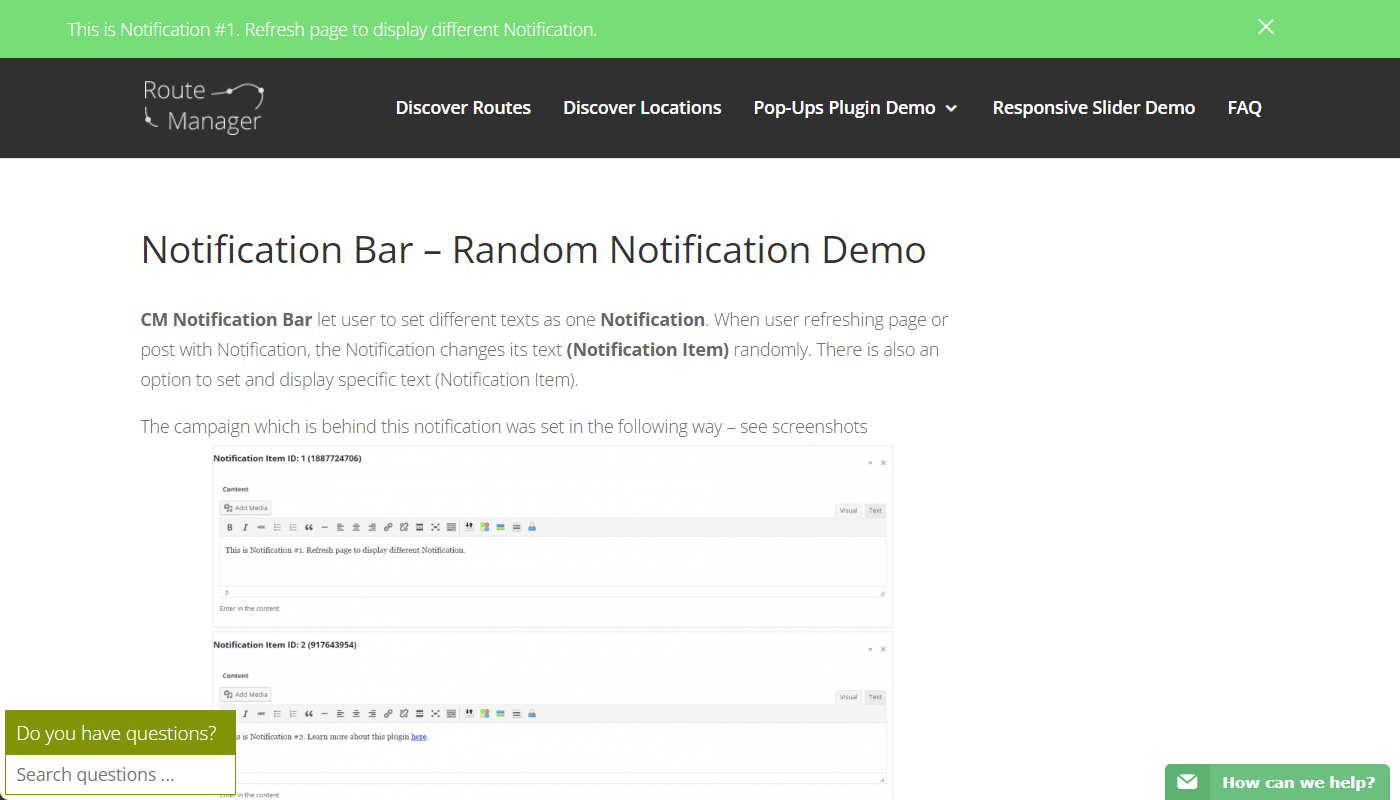Click Align center icon in Item ID: 2 editor
This screenshot has height=800, width=1400.
(356, 713)
